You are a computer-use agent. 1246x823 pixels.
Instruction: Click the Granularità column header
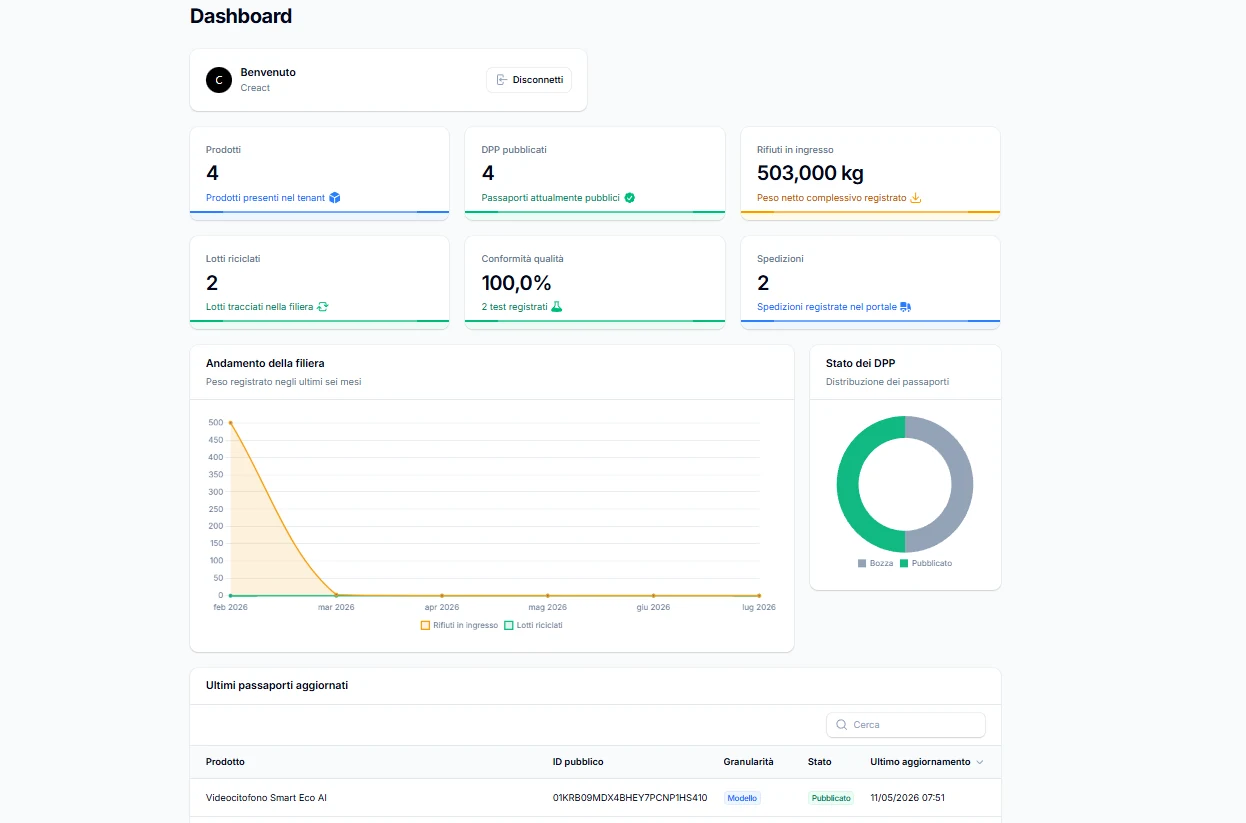pyautogui.click(x=748, y=762)
